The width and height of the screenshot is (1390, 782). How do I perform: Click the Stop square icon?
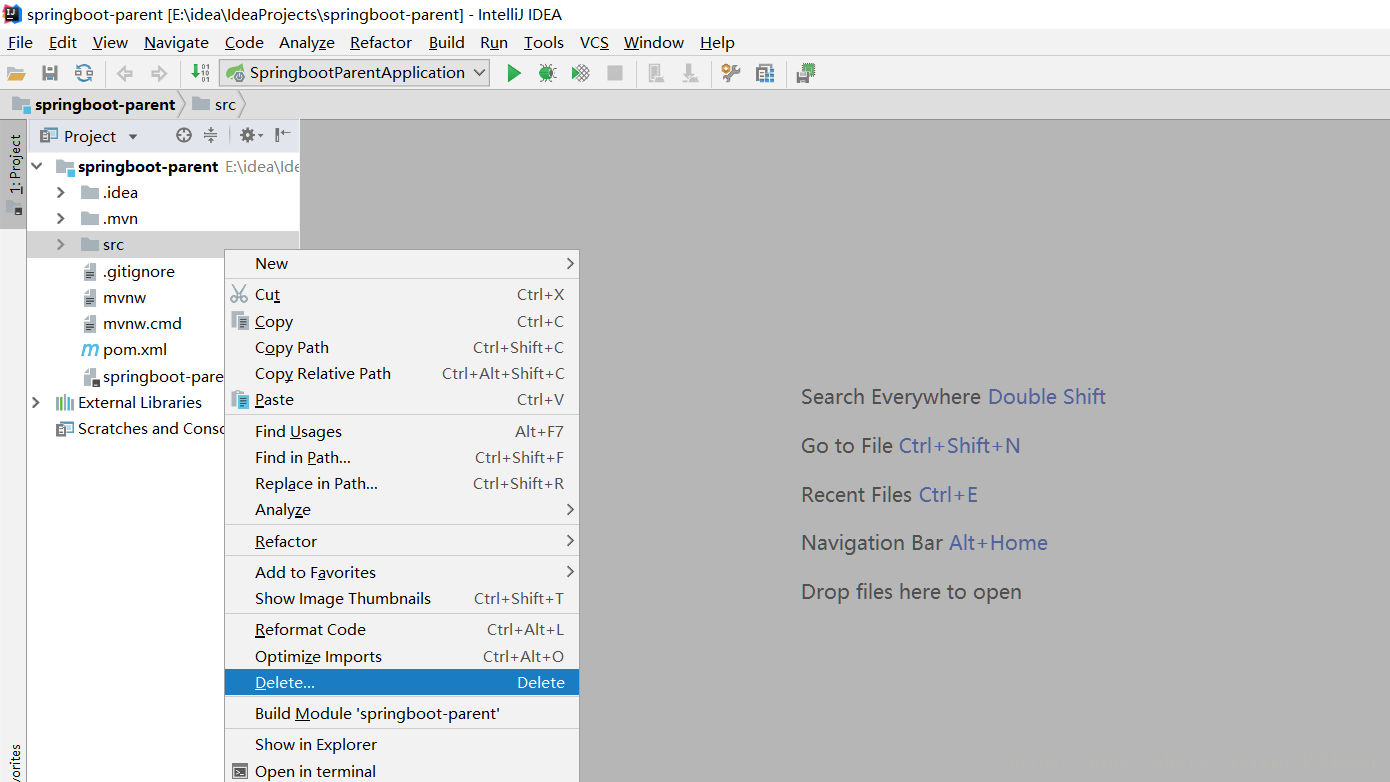(615, 73)
